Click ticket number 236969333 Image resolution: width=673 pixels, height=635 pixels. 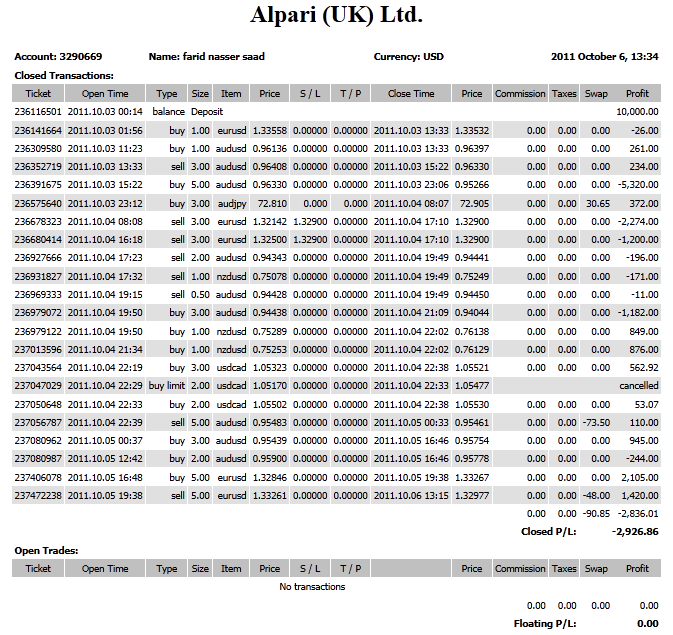point(38,295)
